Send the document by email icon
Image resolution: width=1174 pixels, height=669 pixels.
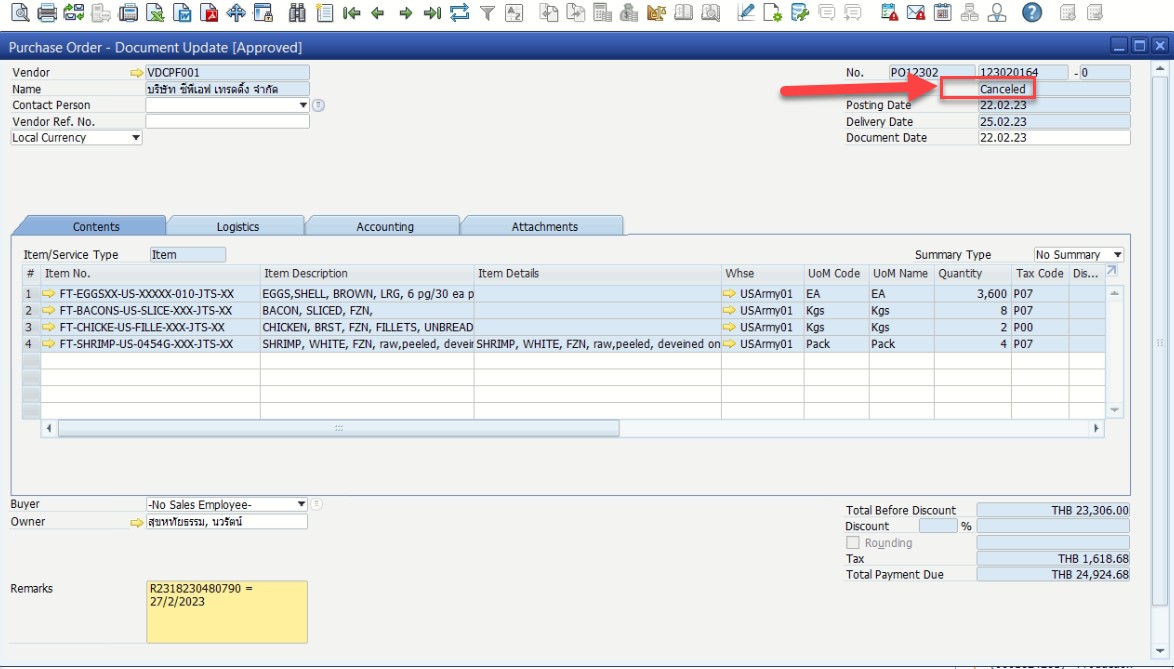tap(73, 13)
